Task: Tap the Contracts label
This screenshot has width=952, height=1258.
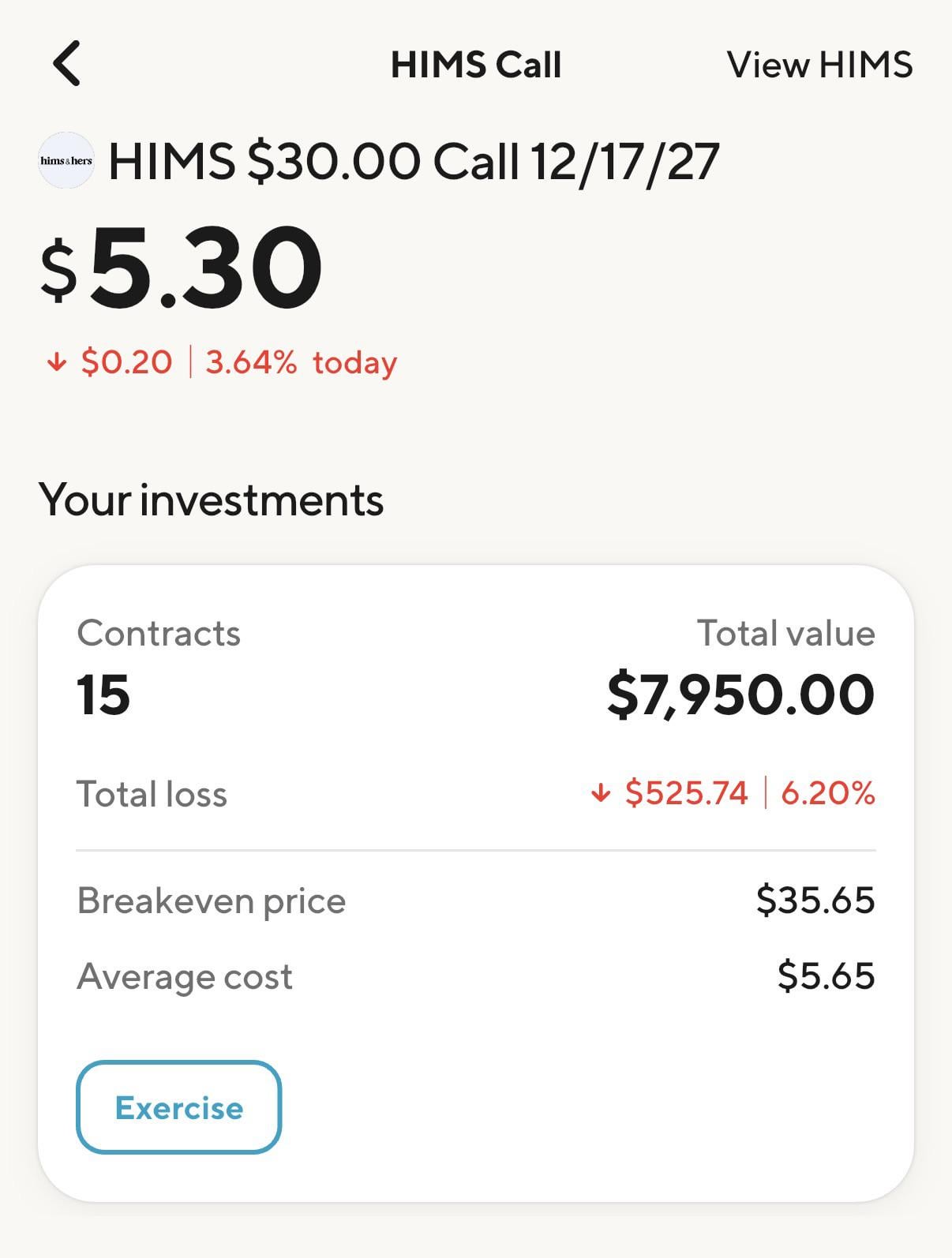Action: [159, 633]
